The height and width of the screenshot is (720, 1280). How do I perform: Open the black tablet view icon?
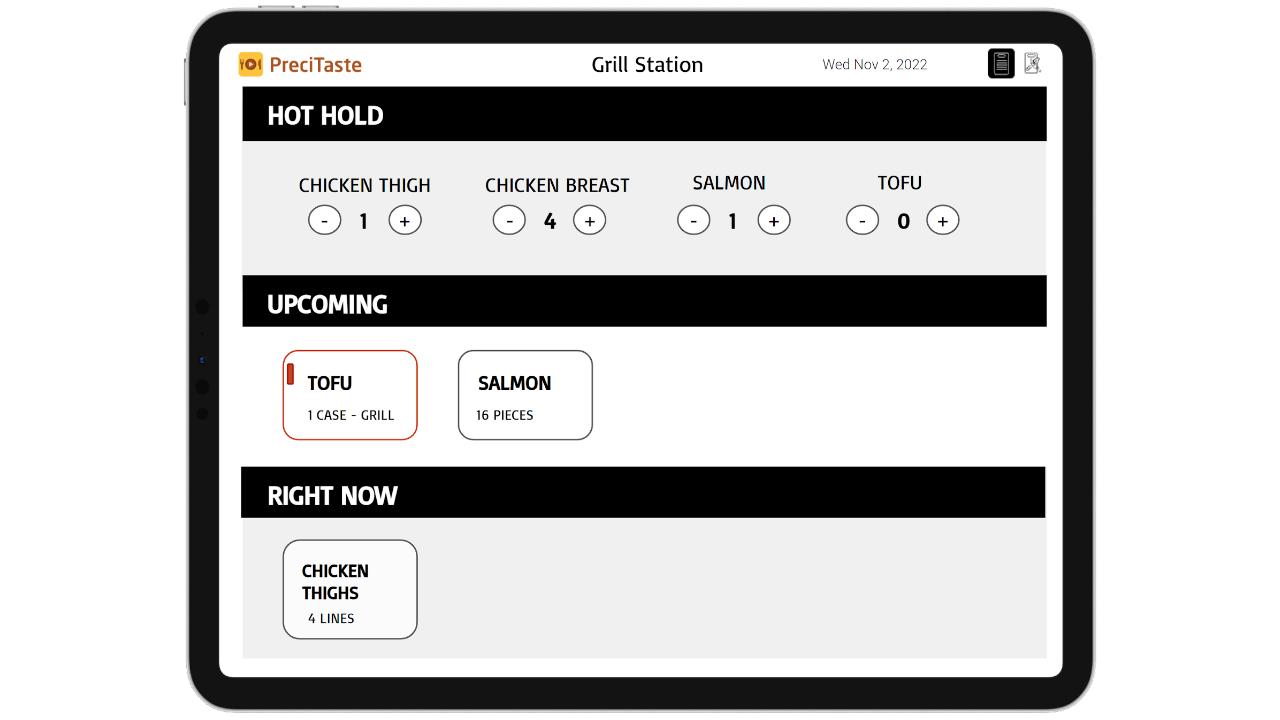coord(1001,63)
